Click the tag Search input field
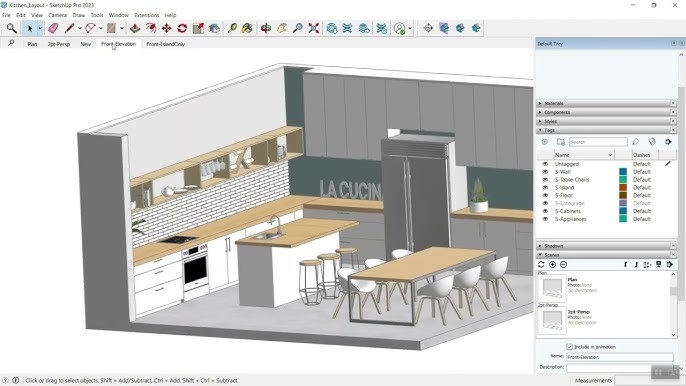This screenshot has width=686, height=386. click(598, 142)
